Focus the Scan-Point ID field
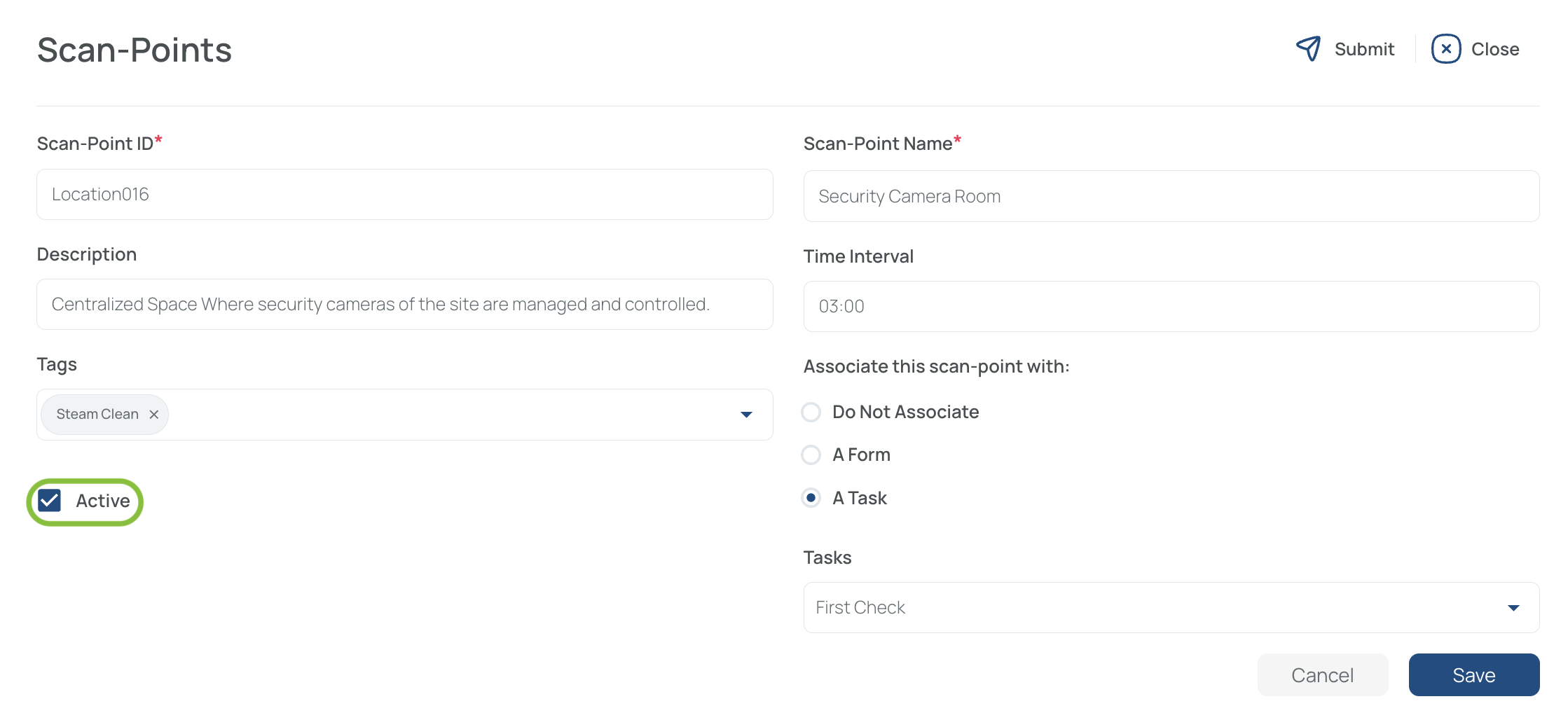The height and width of the screenshot is (727, 1568). (x=405, y=194)
